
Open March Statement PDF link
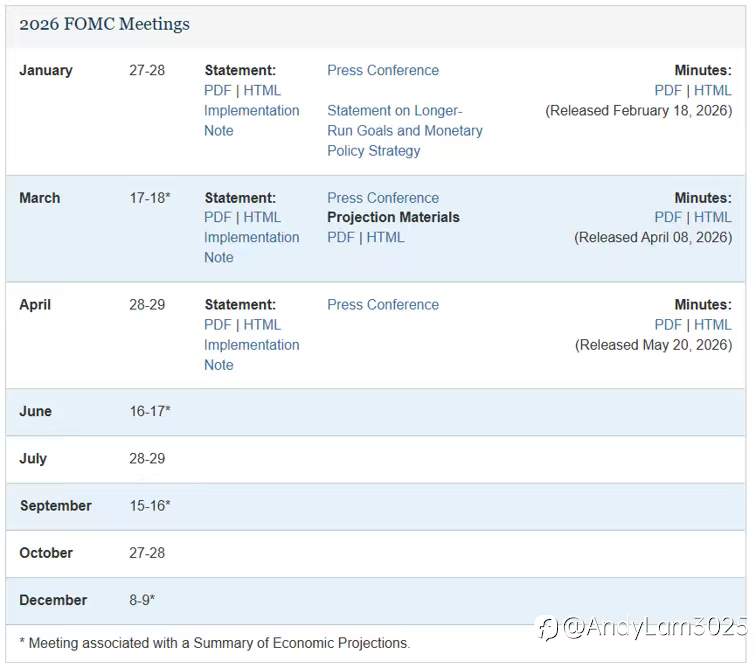coord(218,217)
